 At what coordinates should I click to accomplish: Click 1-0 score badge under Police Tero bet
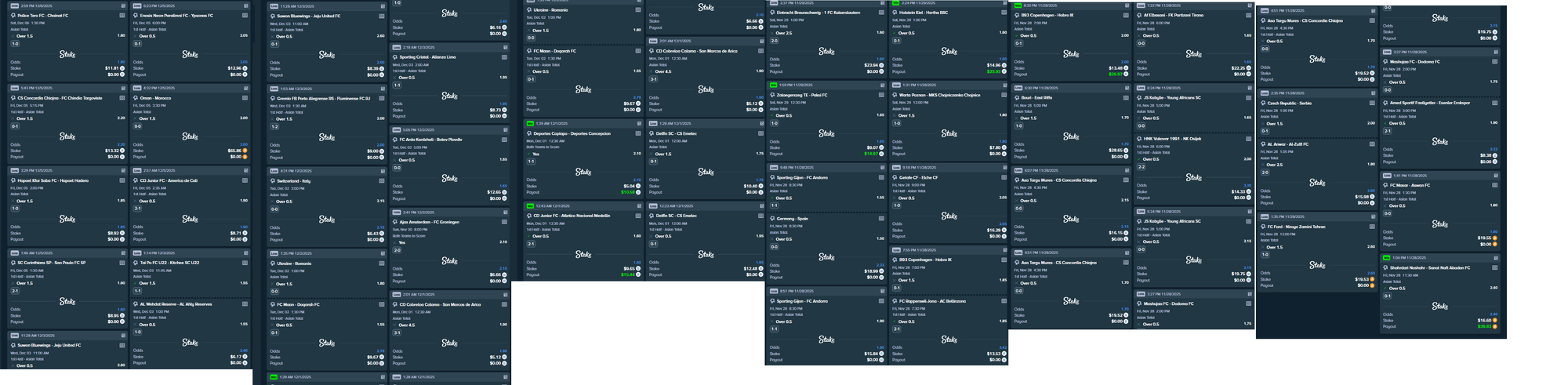pos(15,44)
